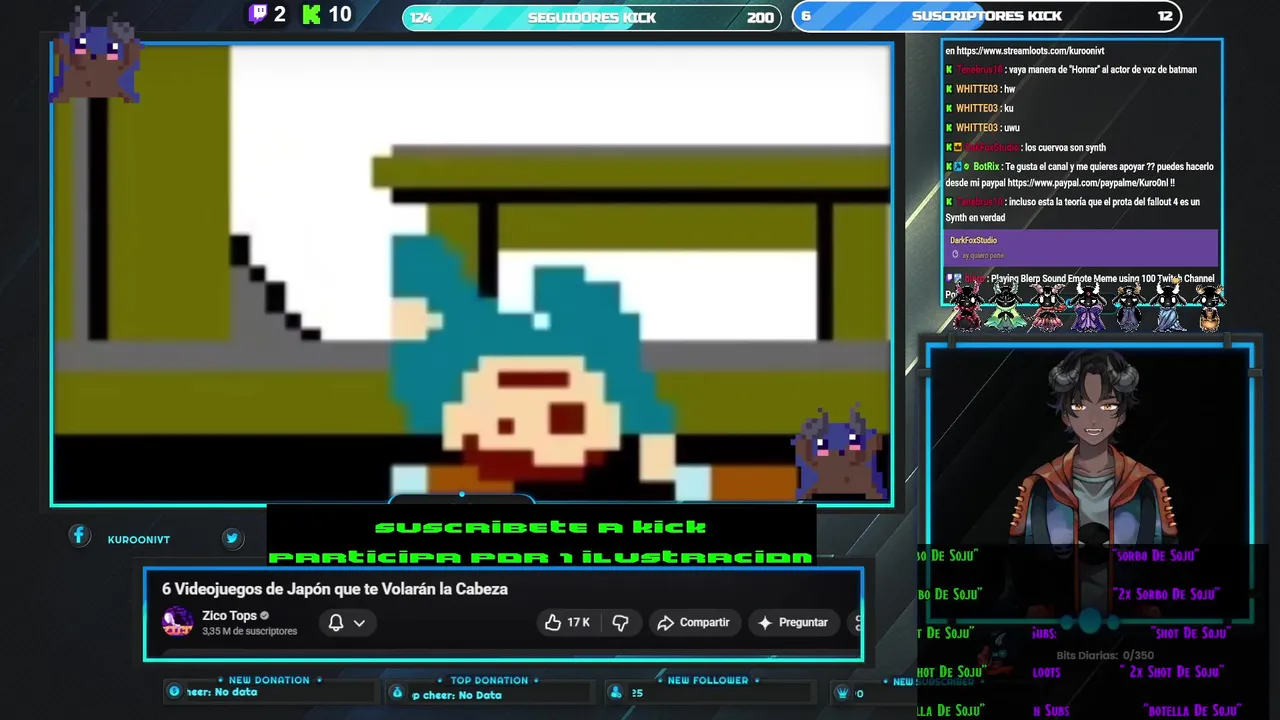1280x720 pixels.
Task: Click the NEW FOLLOWER label
Action: (708, 680)
